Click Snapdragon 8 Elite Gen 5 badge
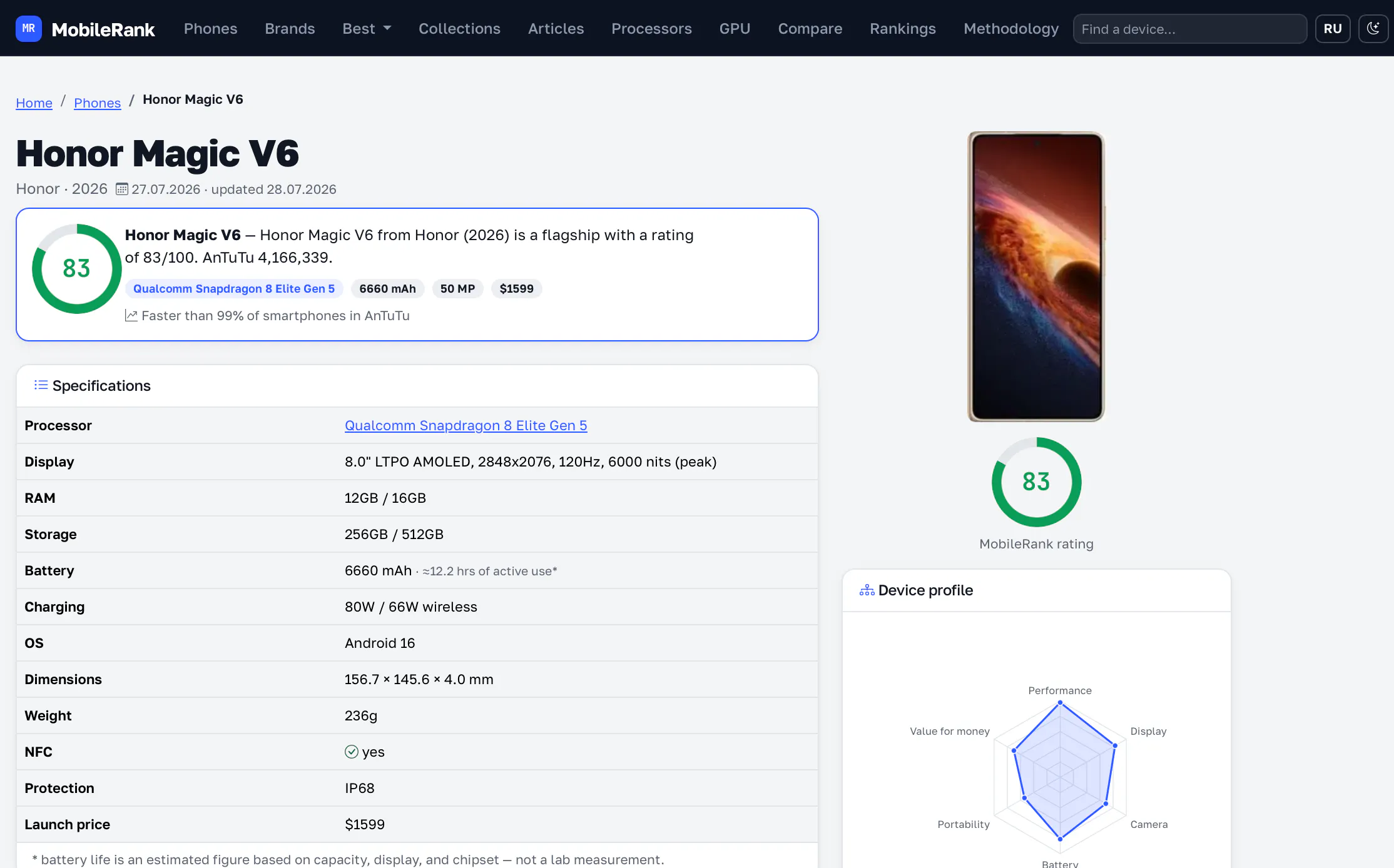 coord(234,289)
